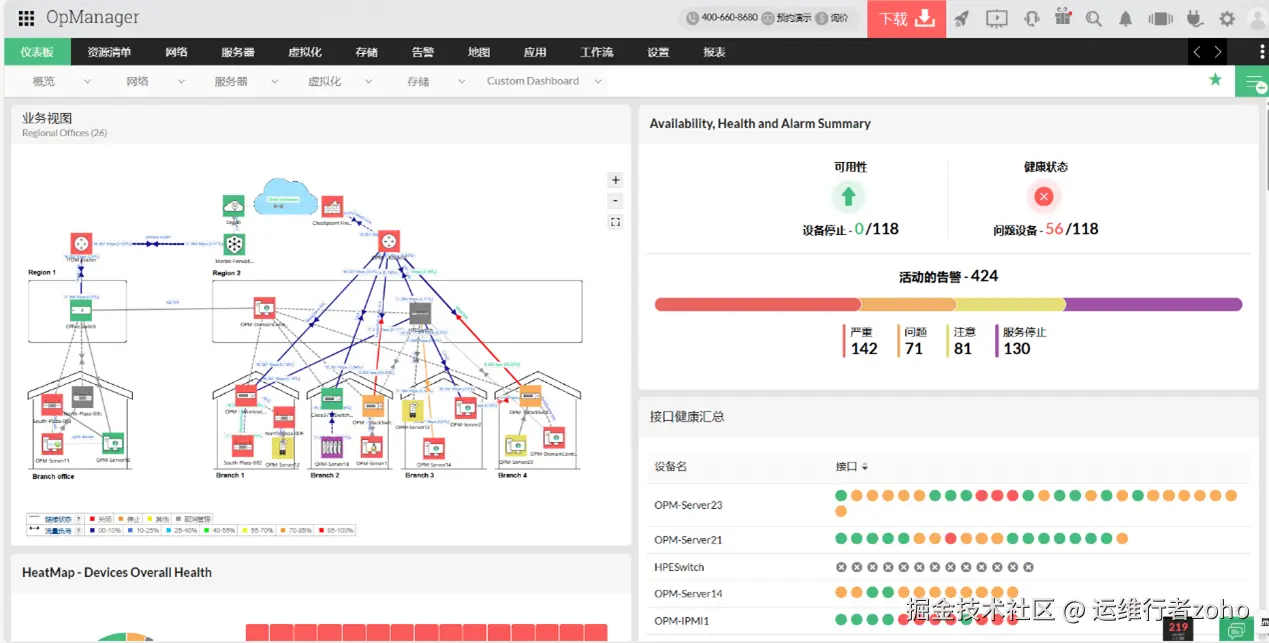Viewport: 1269px width, 643px height.
Task: Open the presentation screen icon
Action: click(996, 18)
